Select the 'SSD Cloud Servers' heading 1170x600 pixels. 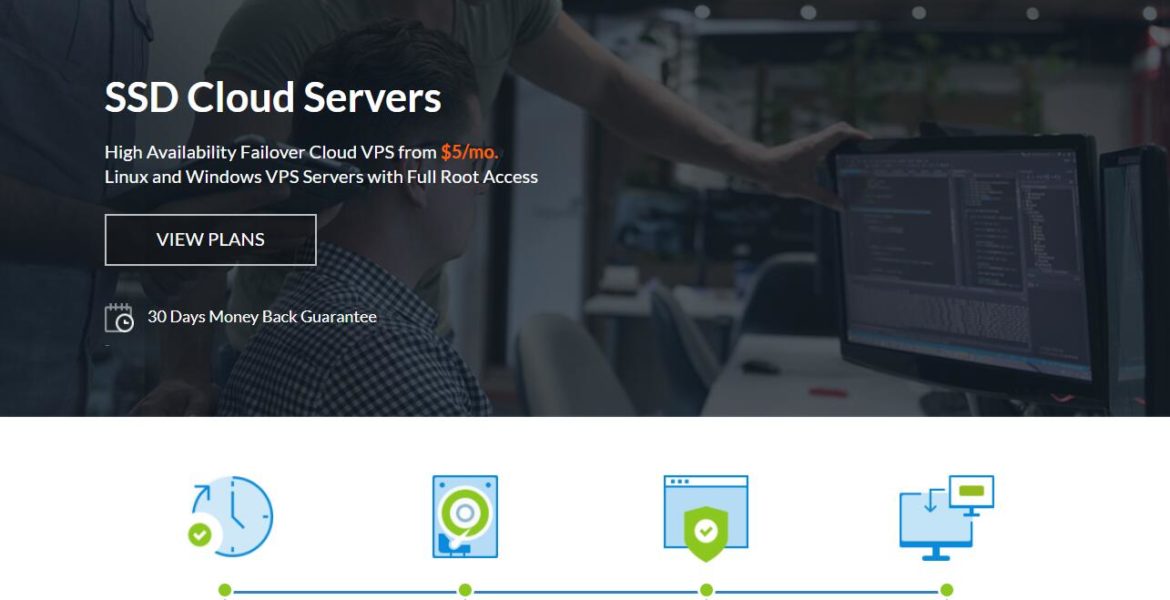coord(273,97)
